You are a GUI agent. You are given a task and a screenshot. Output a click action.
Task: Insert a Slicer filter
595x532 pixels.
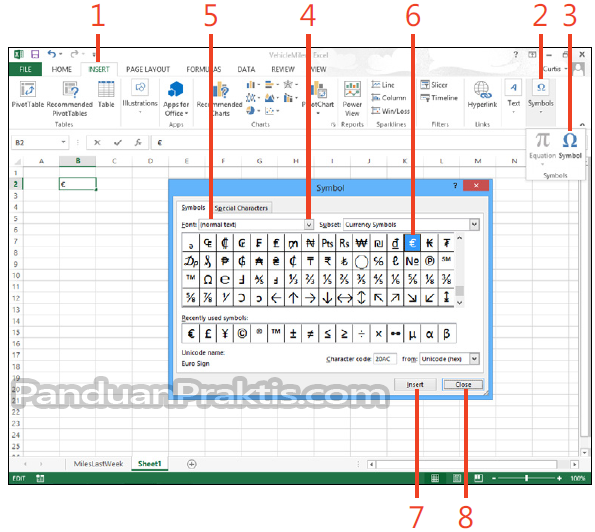pyautogui.click(x=434, y=85)
